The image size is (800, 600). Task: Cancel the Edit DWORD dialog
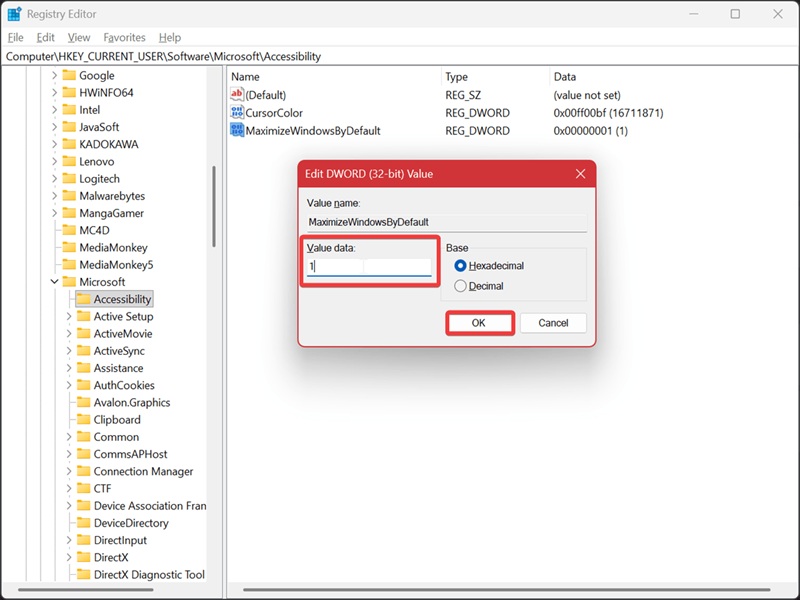(553, 323)
